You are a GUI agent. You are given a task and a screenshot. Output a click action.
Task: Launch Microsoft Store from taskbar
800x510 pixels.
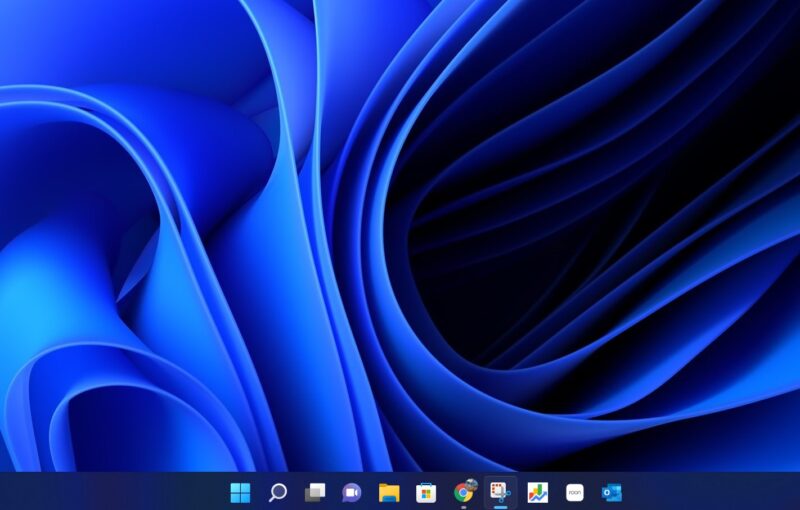tap(426, 492)
